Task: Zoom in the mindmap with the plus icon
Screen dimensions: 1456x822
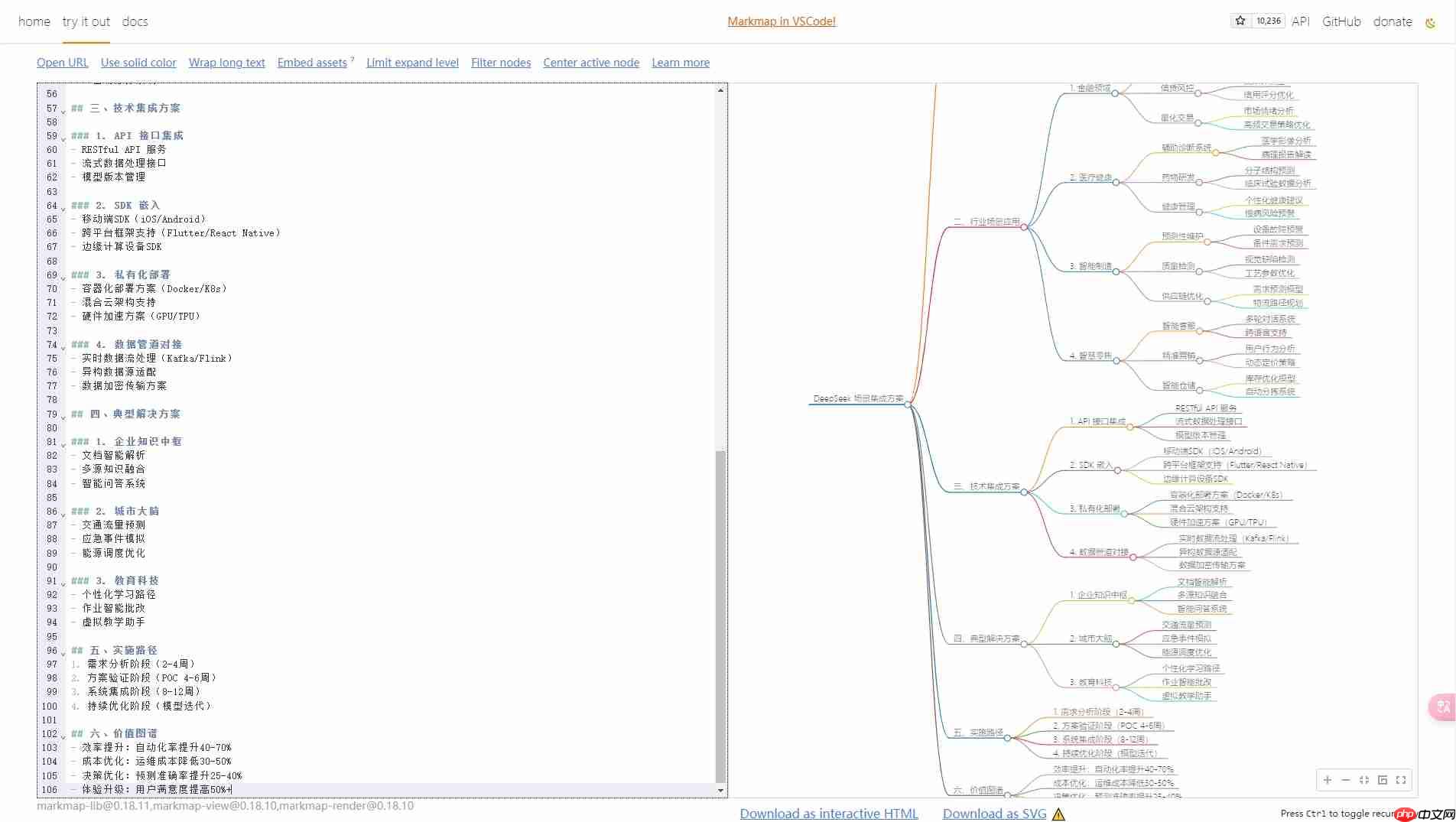Action: [x=1328, y=780]
